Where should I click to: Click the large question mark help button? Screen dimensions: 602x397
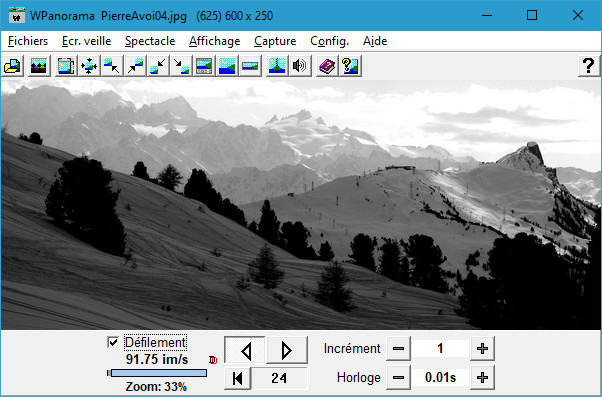coord(589,66)
